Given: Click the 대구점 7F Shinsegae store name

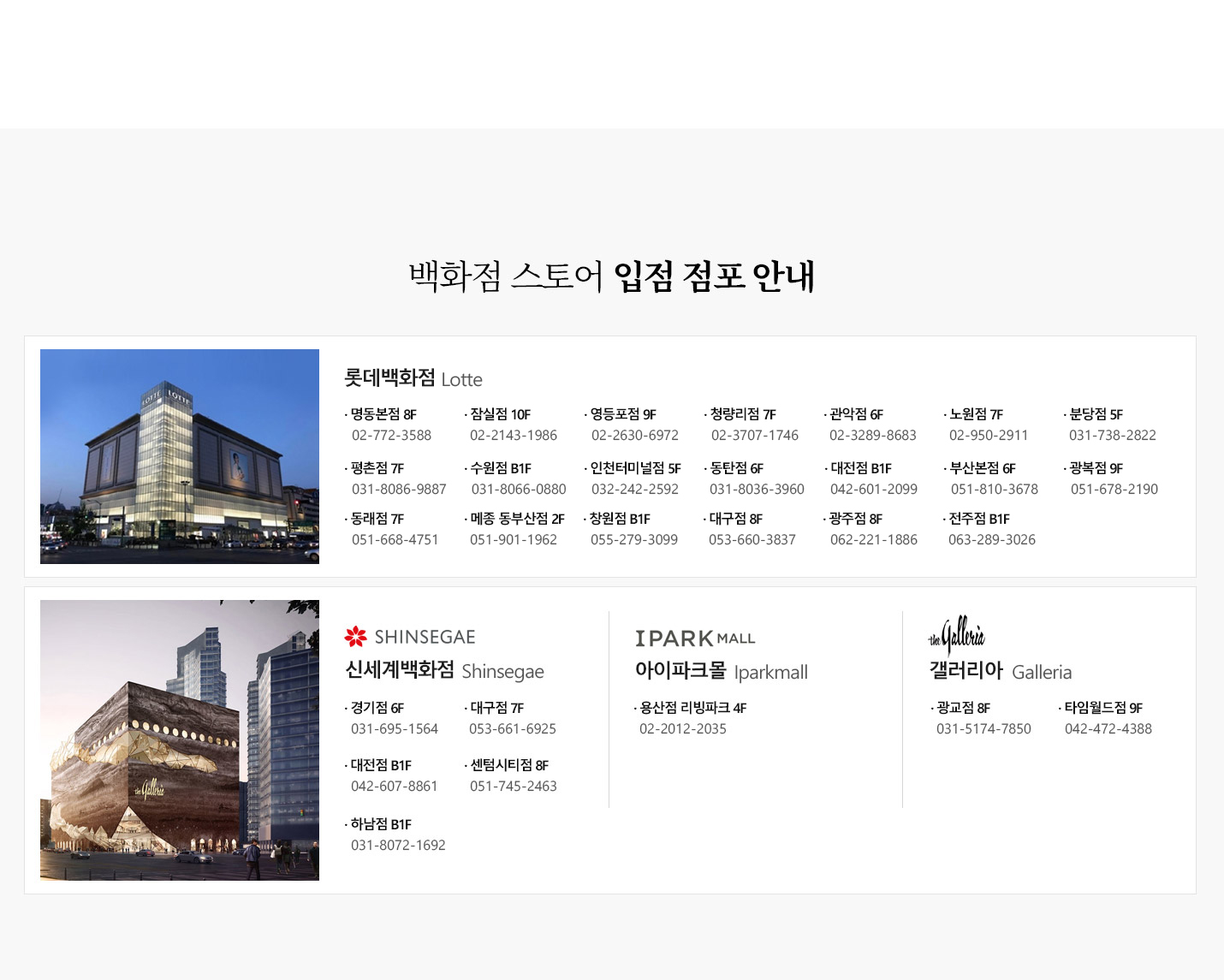Looking at the screenshot, I should point(497,709).
